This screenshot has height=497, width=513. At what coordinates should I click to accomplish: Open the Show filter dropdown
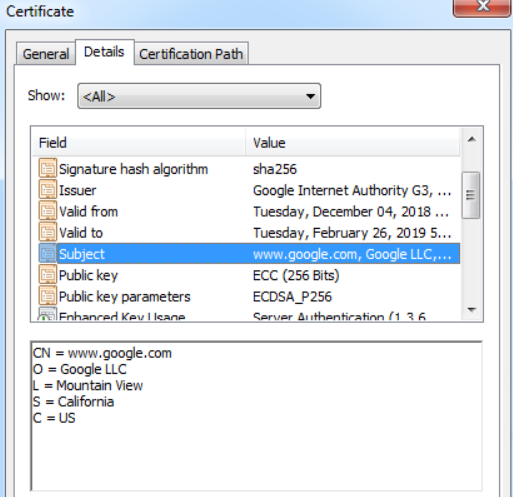(199, 96)
